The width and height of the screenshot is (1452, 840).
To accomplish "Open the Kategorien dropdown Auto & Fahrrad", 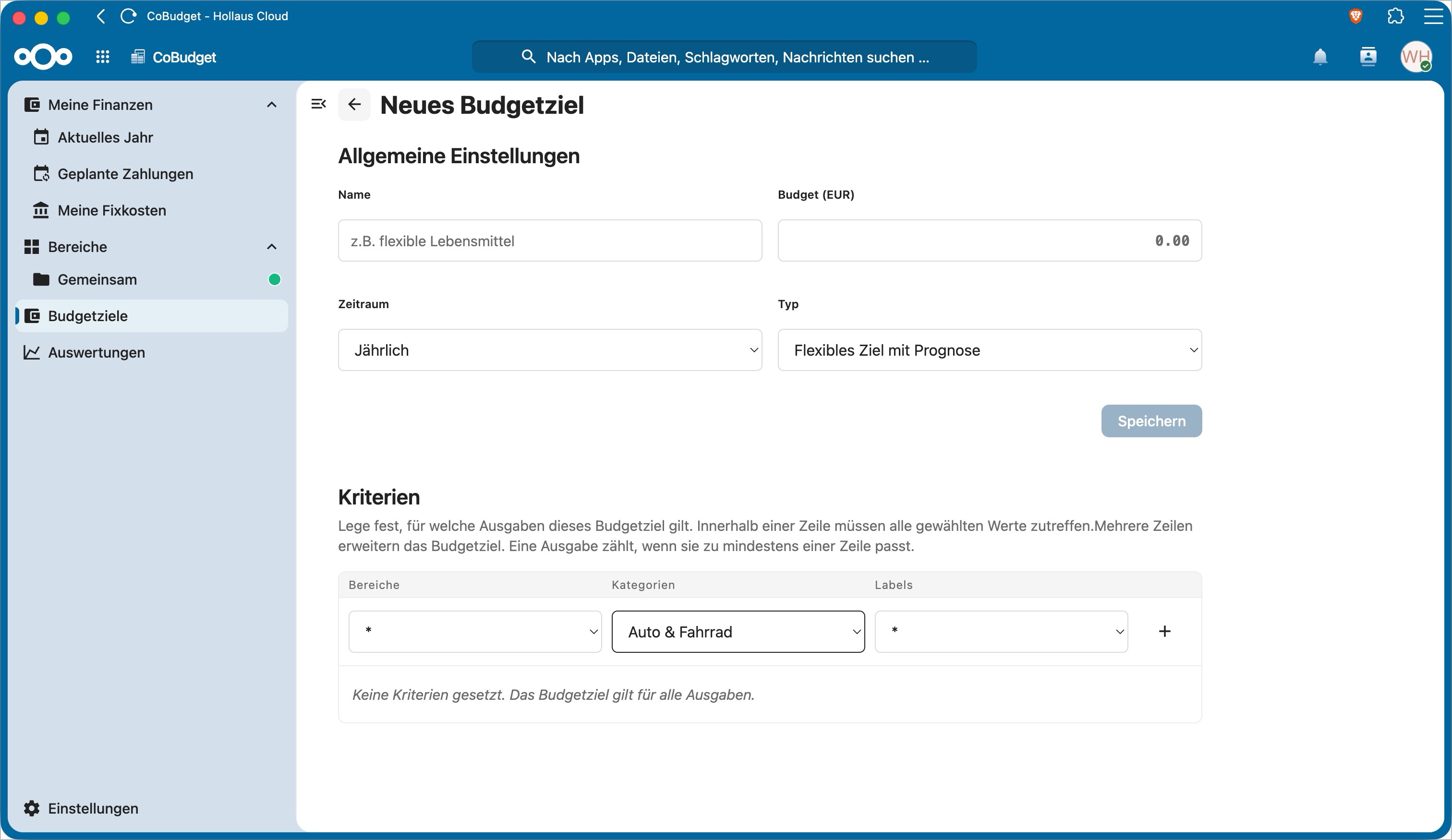I will (x=738, y=632).
